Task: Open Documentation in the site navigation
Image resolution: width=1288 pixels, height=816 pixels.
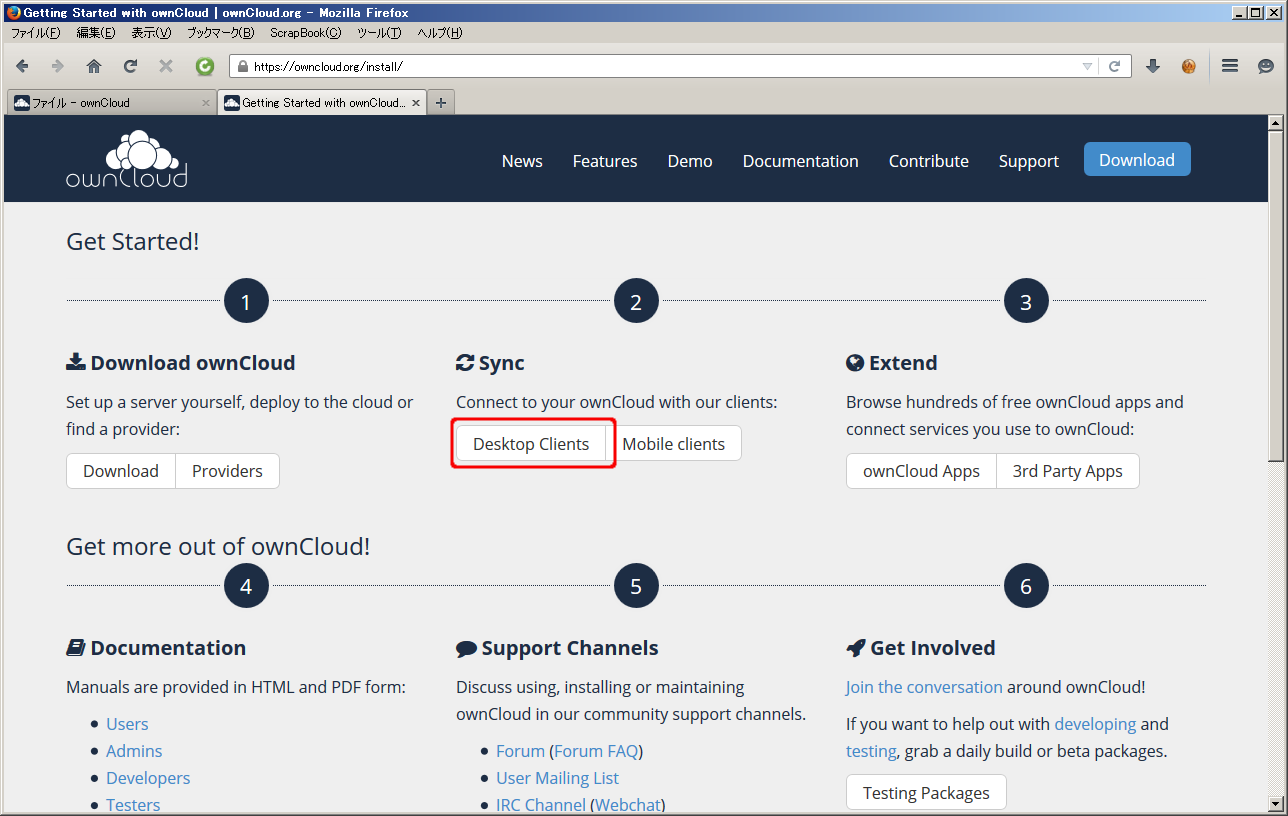Action: point(801,161)
